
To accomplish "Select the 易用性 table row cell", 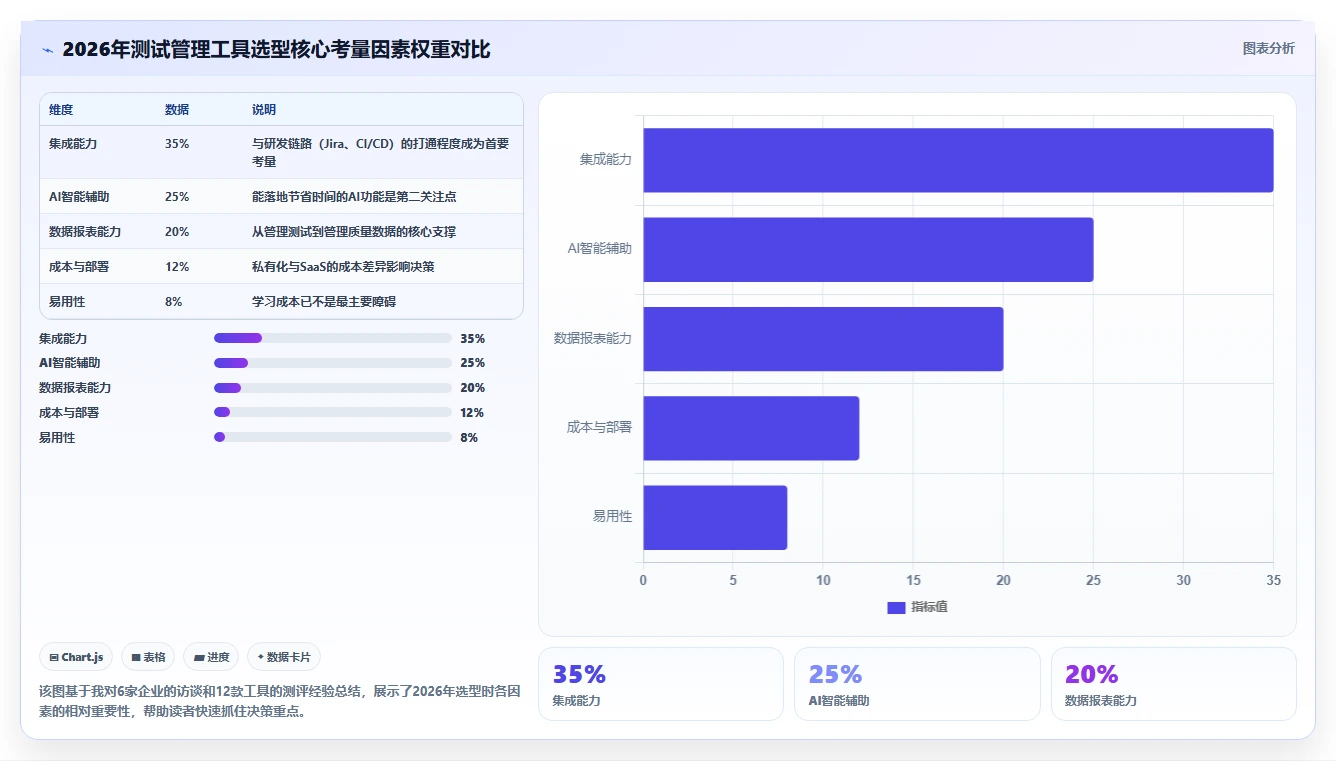I will pyautogui.click(x=67, y=302).
